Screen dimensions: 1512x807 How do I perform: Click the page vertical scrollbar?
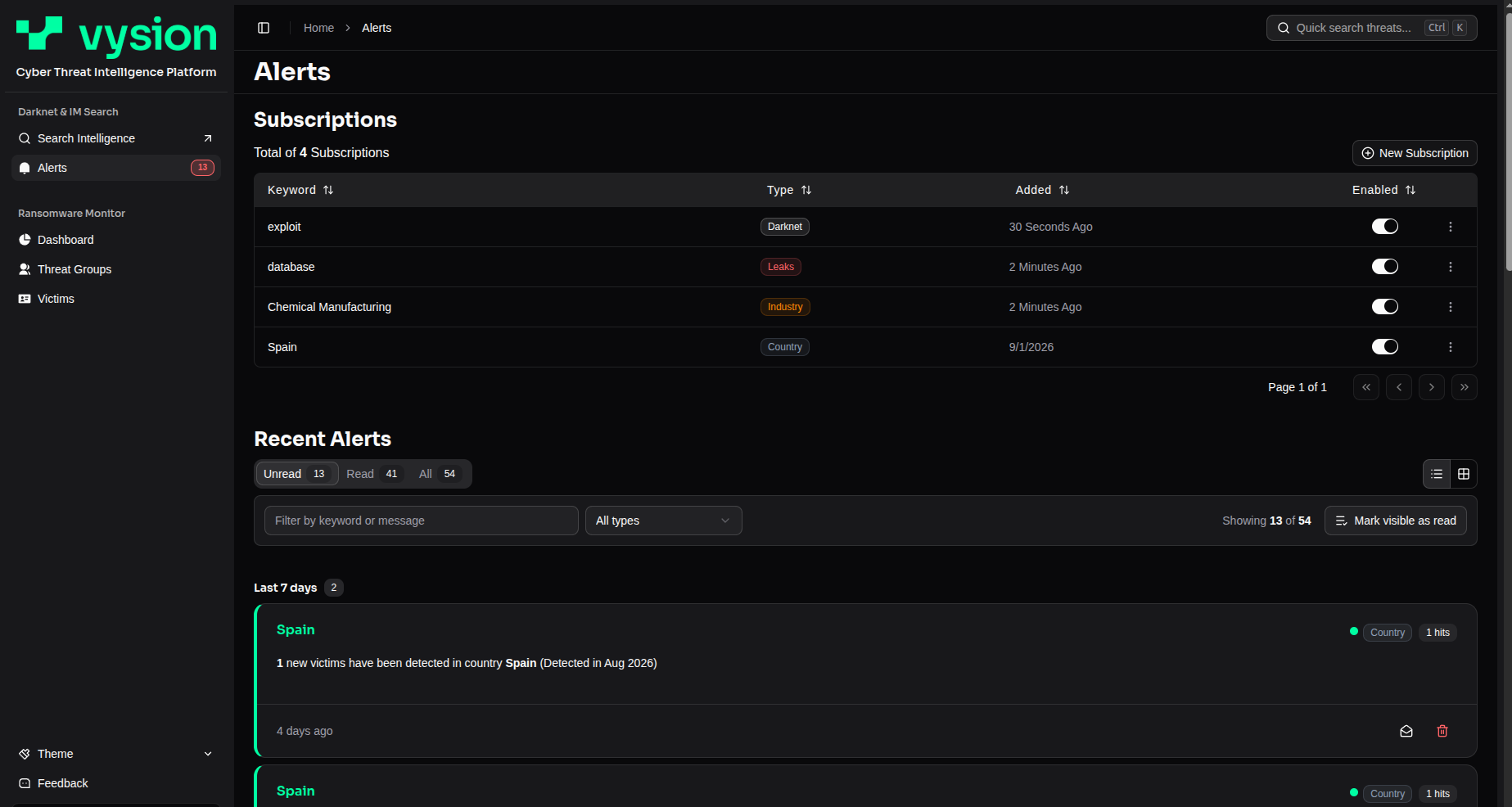pyautogui.click(x=1509, y=139)
